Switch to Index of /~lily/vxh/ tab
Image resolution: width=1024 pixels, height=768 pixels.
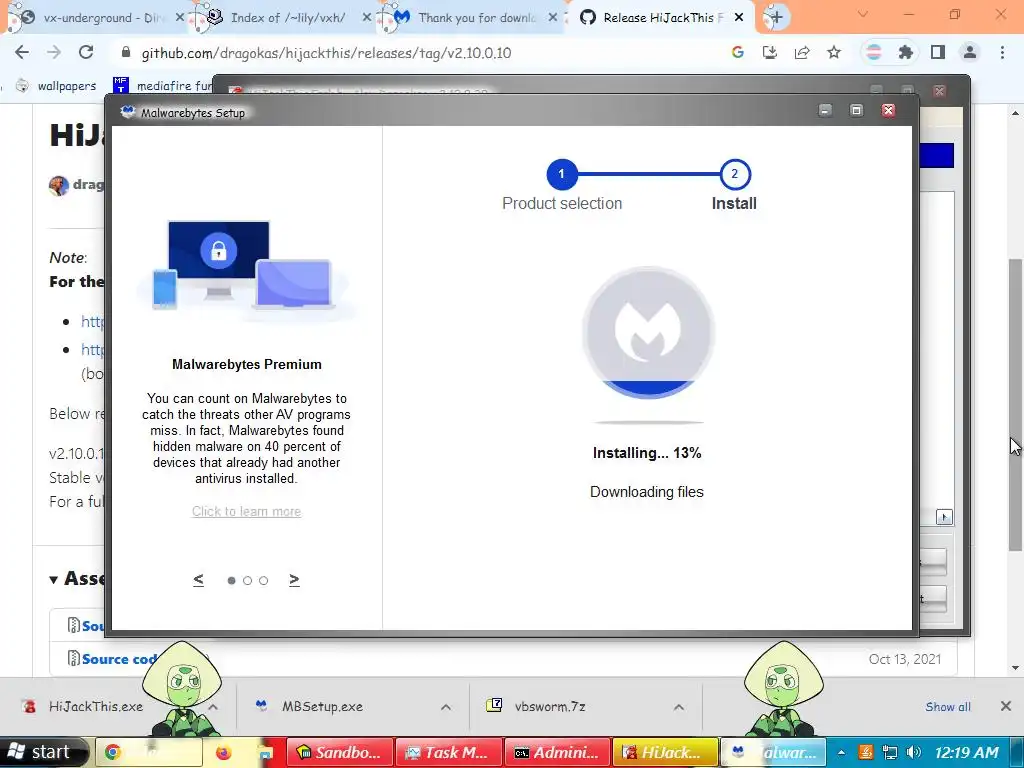click(287, 18)
